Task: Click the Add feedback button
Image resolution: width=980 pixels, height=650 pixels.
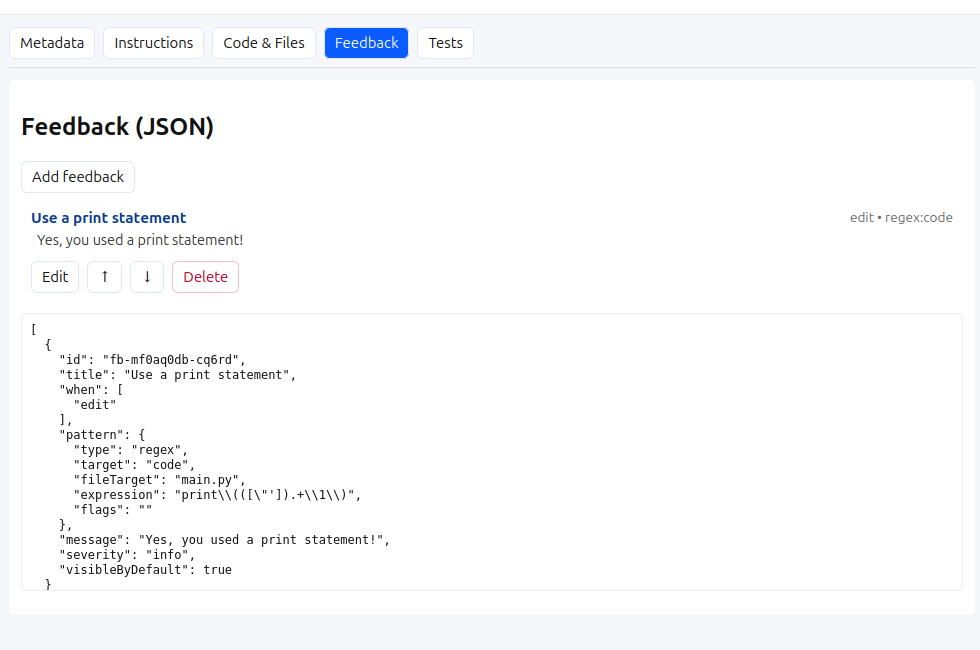Action: [x=78, y=177]
